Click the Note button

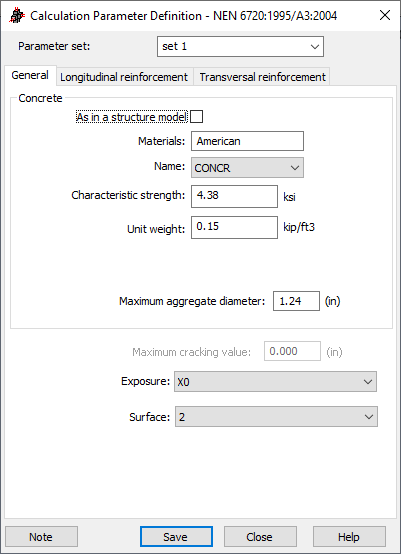coord(41,537)
